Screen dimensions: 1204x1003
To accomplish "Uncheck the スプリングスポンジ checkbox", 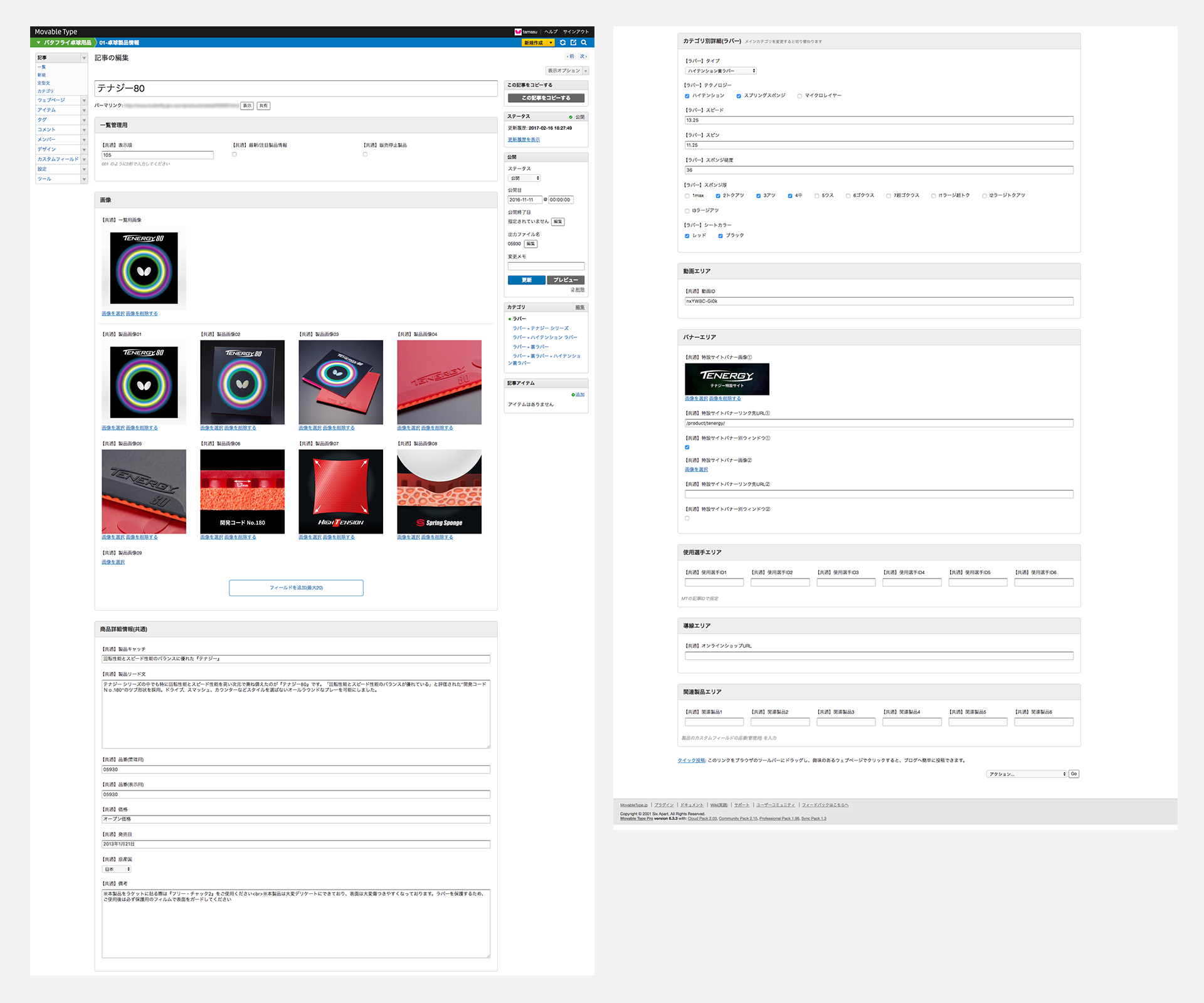I will coord(739,96).
